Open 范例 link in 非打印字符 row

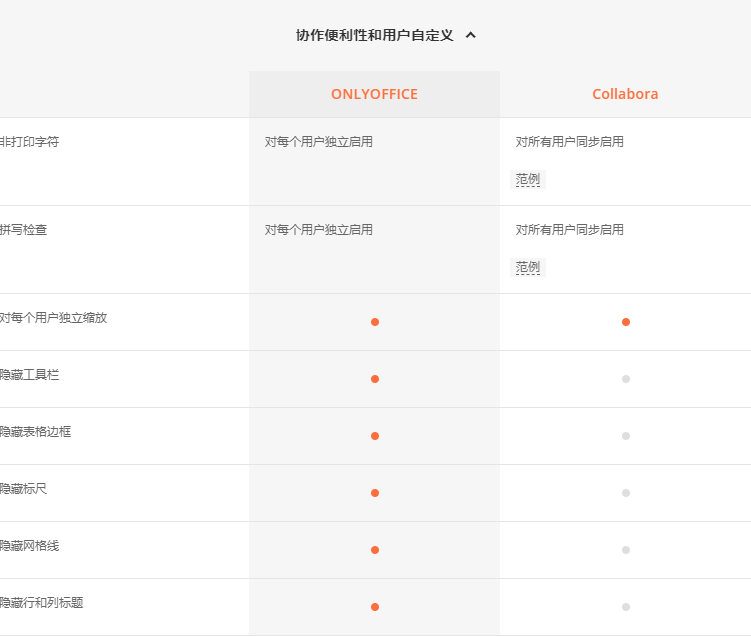(x=528, y=180)
